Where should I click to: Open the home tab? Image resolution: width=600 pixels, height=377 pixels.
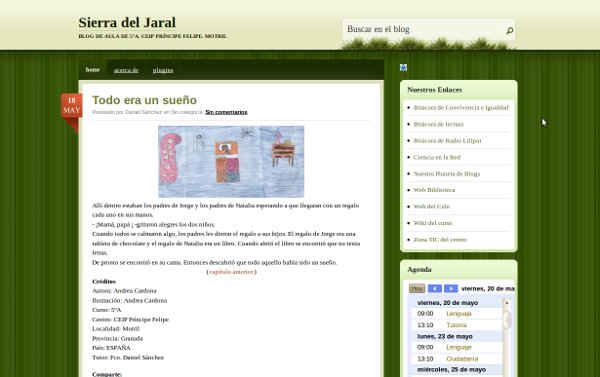(x=93, y=70)
